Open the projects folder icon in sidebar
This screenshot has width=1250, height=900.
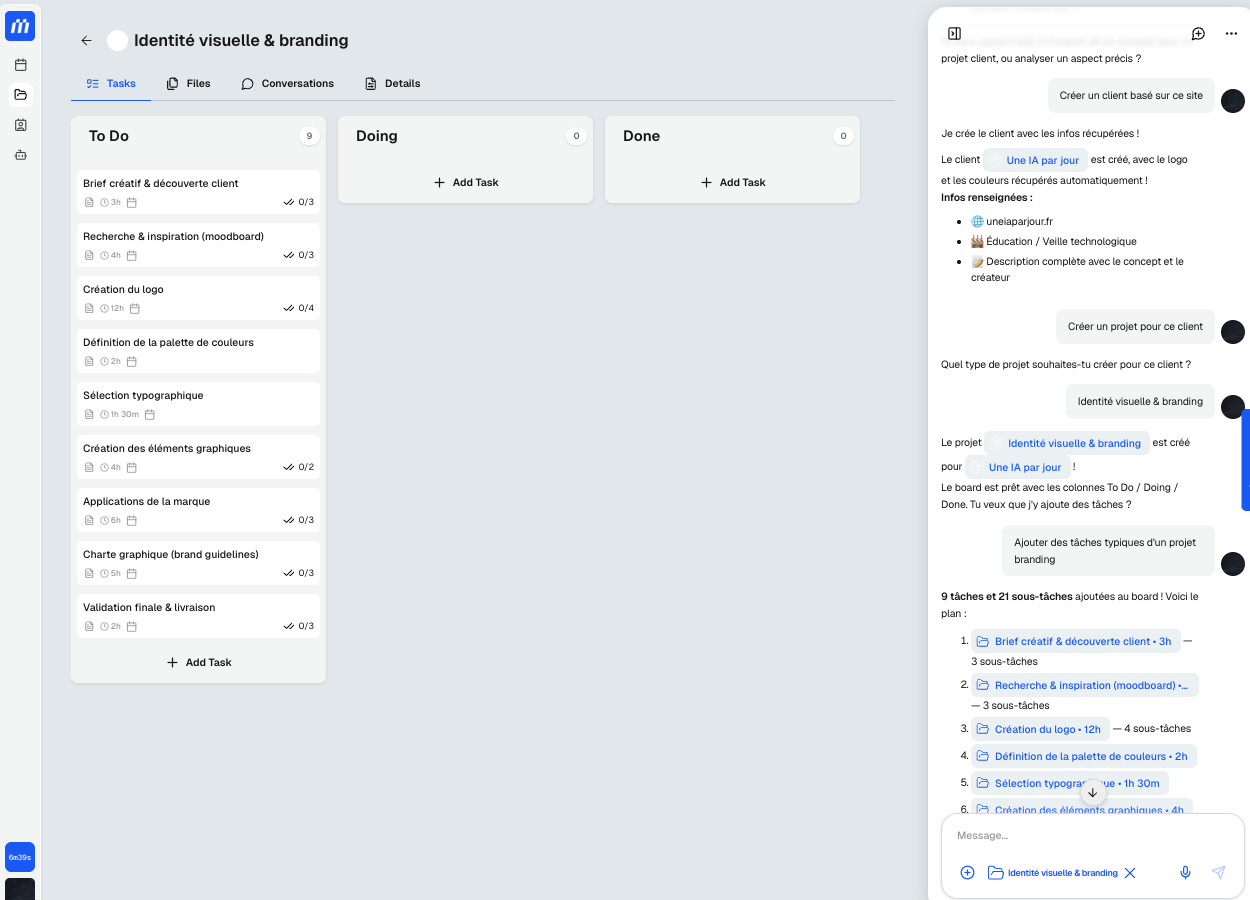click(x=20, y=95)
